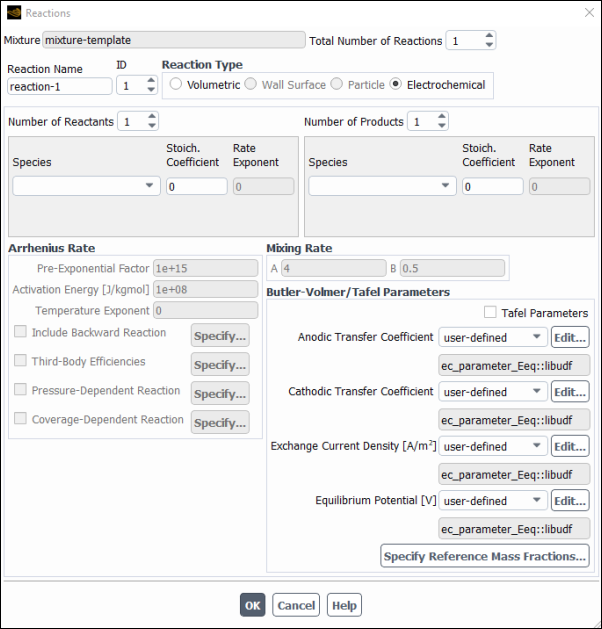Open the reactant Species dropdown

click(x=86, y=186)
